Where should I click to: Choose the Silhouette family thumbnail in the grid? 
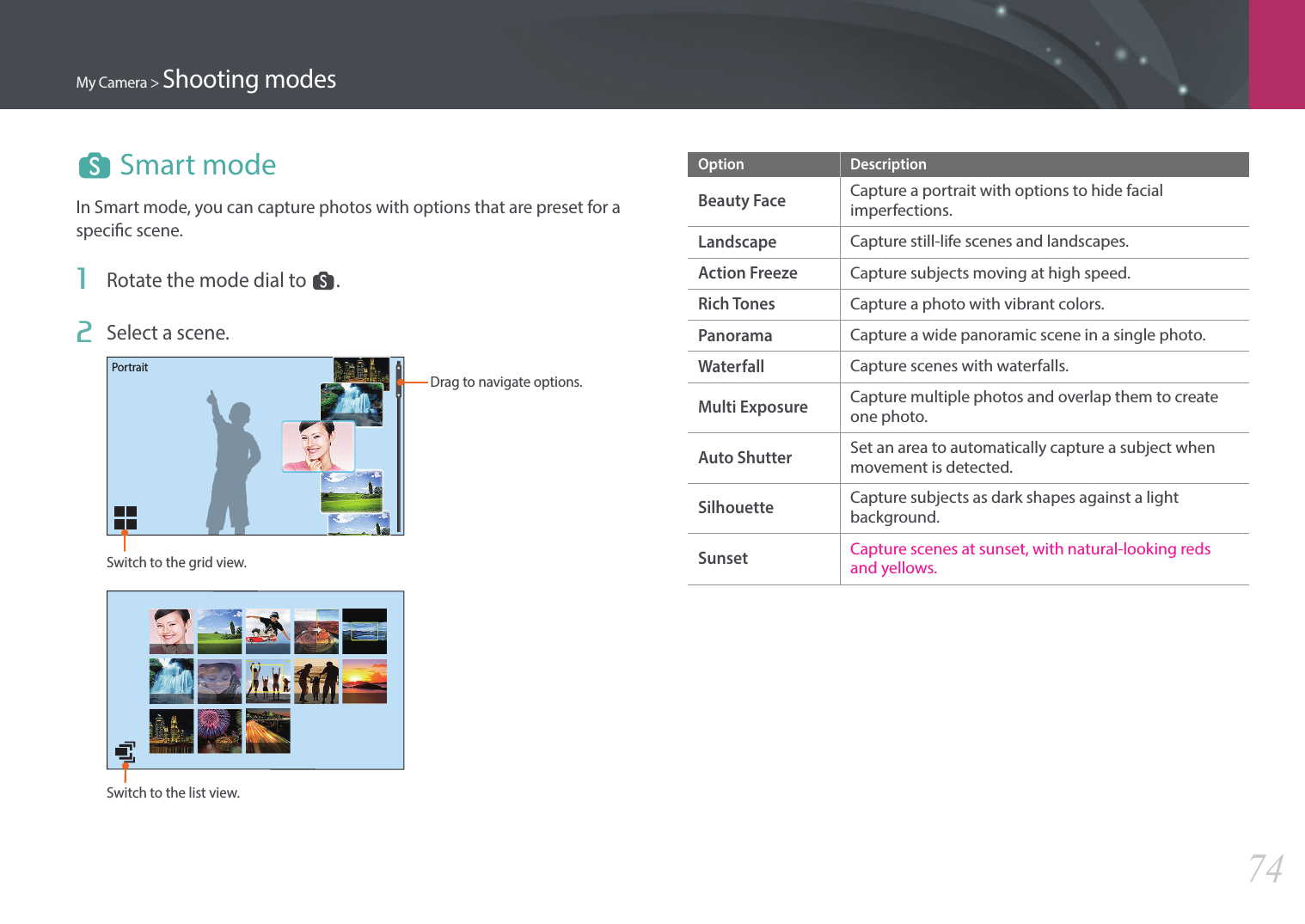coord(316,682)
